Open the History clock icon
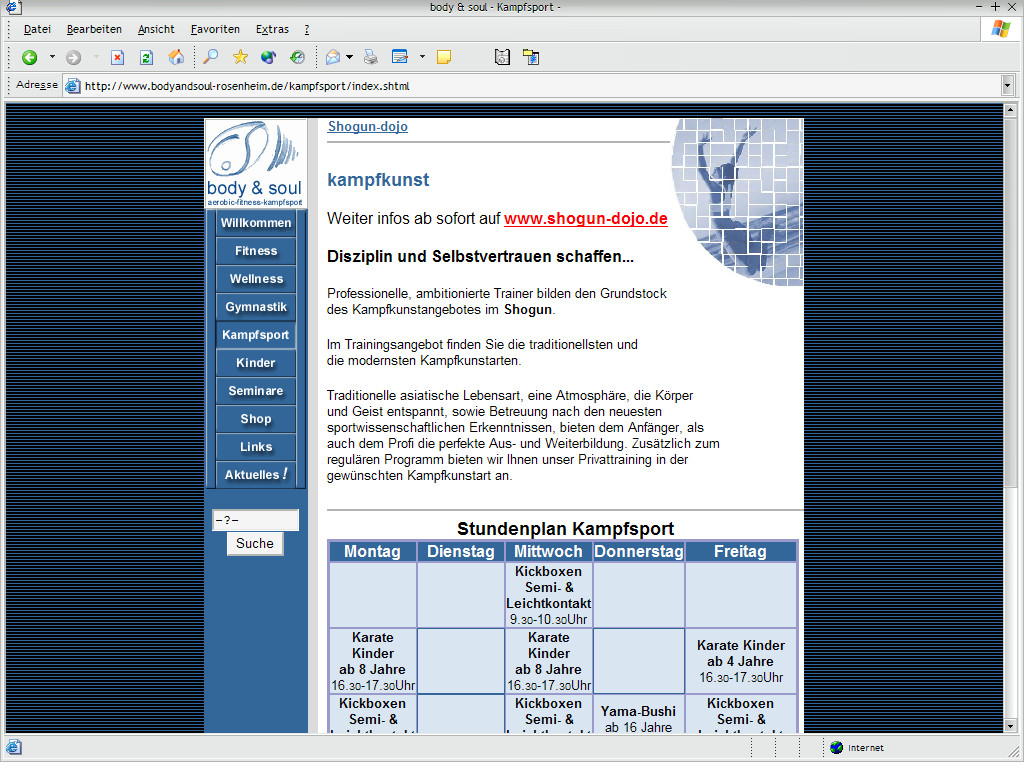 [297, 57]
